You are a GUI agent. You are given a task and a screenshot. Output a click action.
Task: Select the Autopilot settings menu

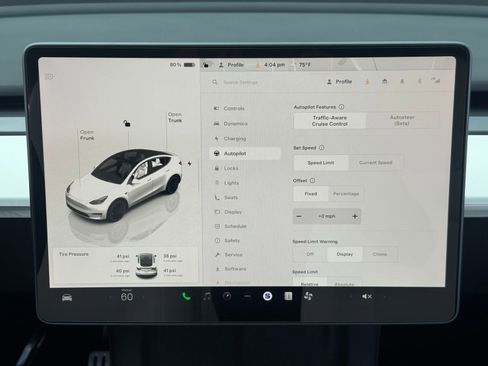coord(246,153)
